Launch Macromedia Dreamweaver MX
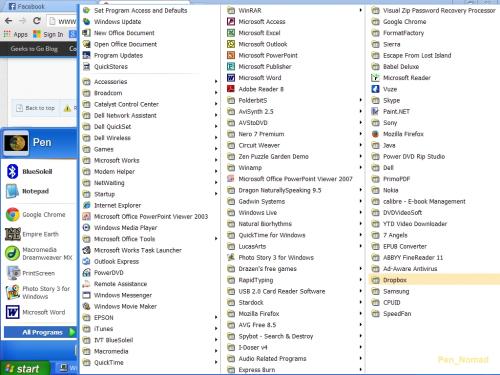This screenshot has width=500, height=375. 47,254
